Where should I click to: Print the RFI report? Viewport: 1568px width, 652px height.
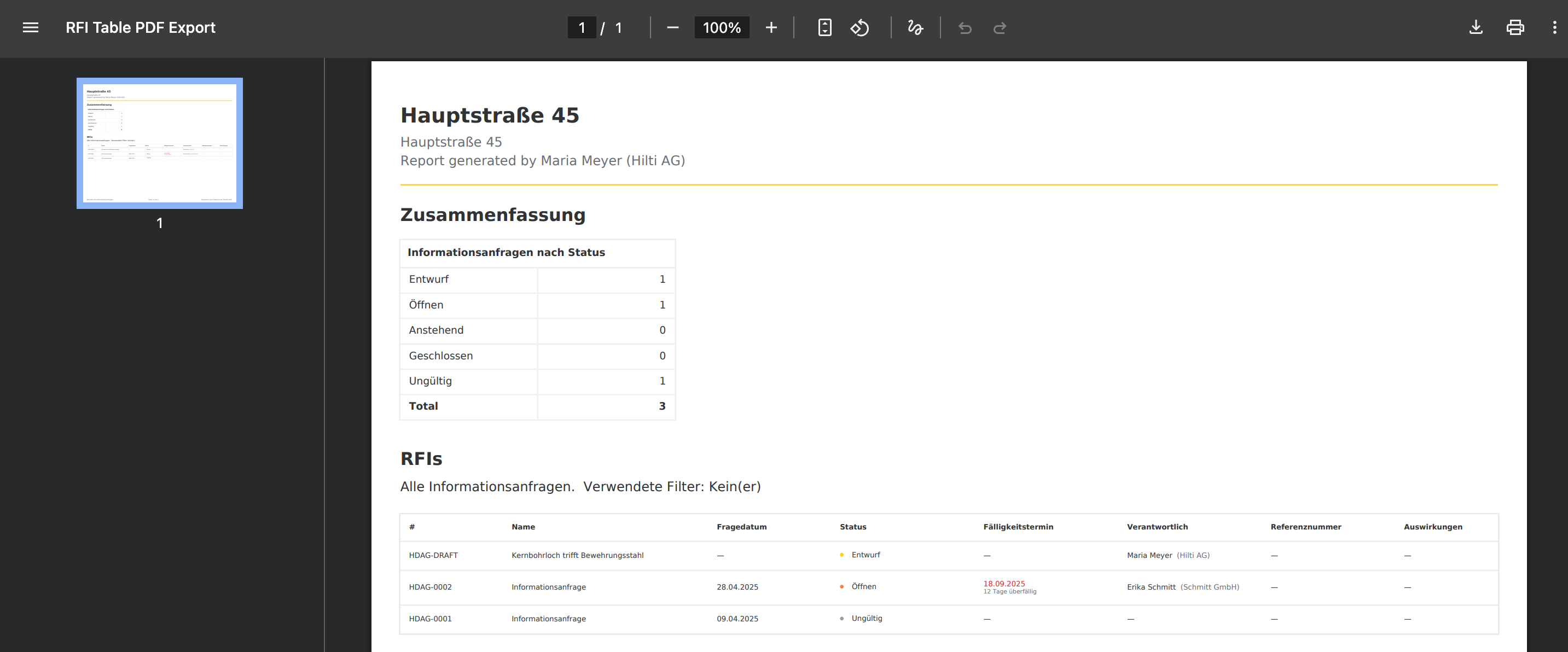1514,27
